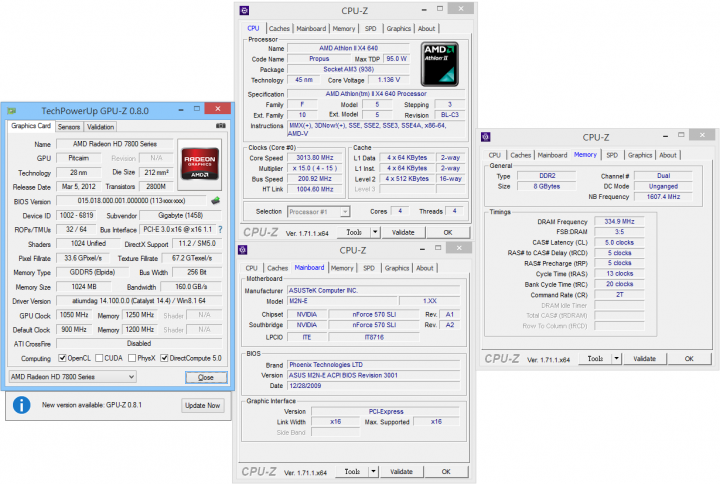The image size is (720, 484).
Task: Click Validate in the CPU-Z Mainboard window
Action: [x=401, y=472]
